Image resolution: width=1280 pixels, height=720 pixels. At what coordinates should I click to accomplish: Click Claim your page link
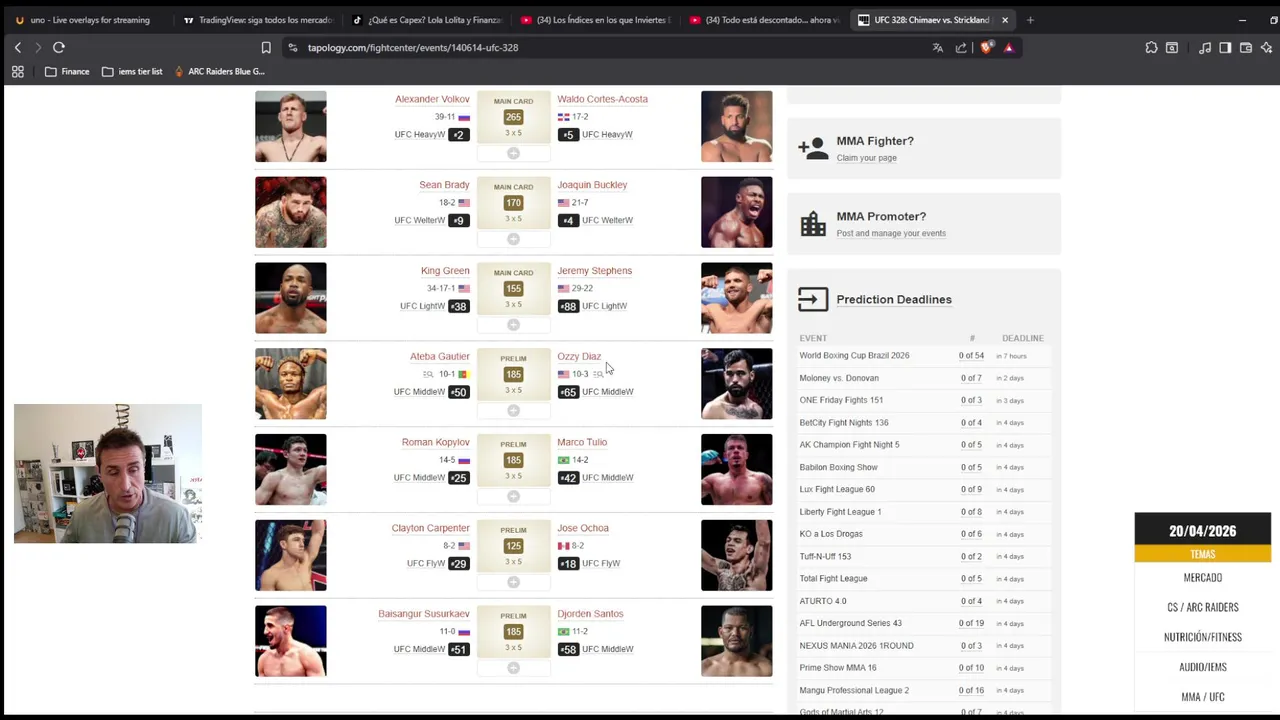click(x=866, y=158)
